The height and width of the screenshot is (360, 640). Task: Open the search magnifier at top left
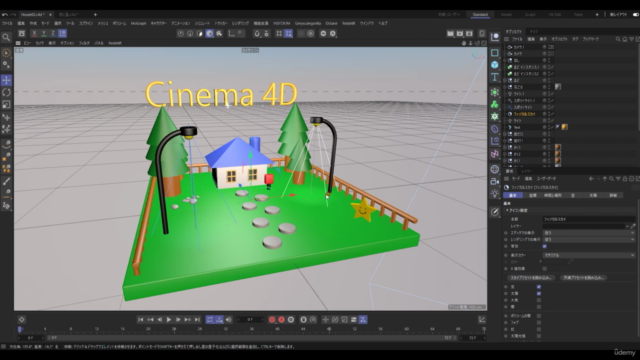[x=6, y=38]
